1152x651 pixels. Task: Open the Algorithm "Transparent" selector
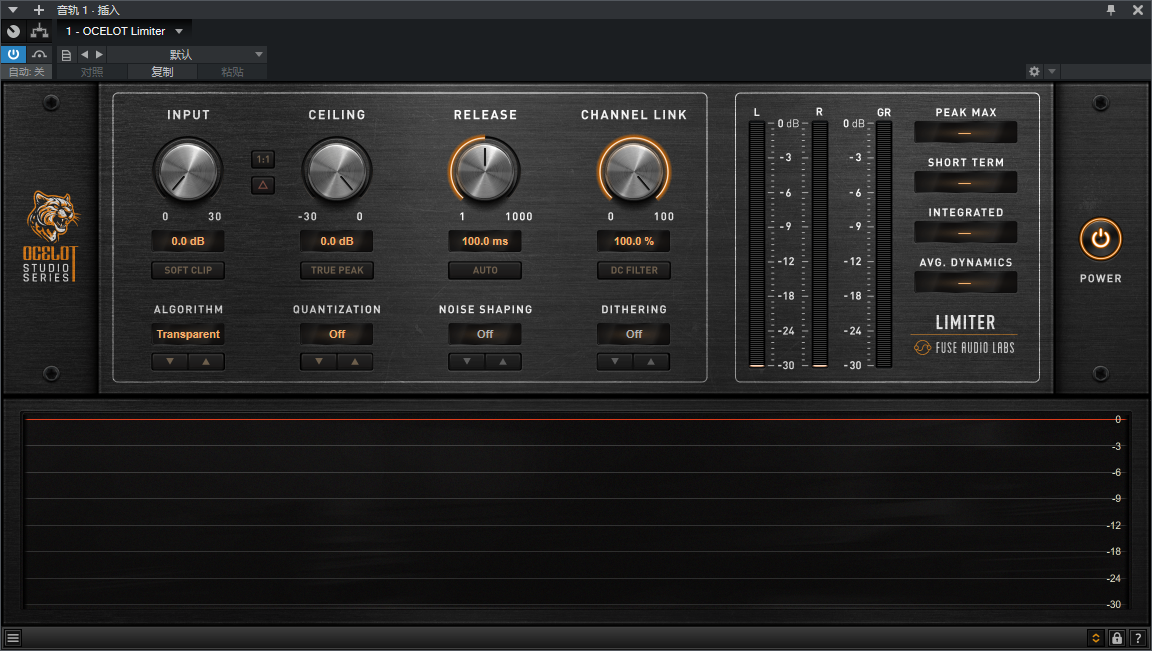188,334
